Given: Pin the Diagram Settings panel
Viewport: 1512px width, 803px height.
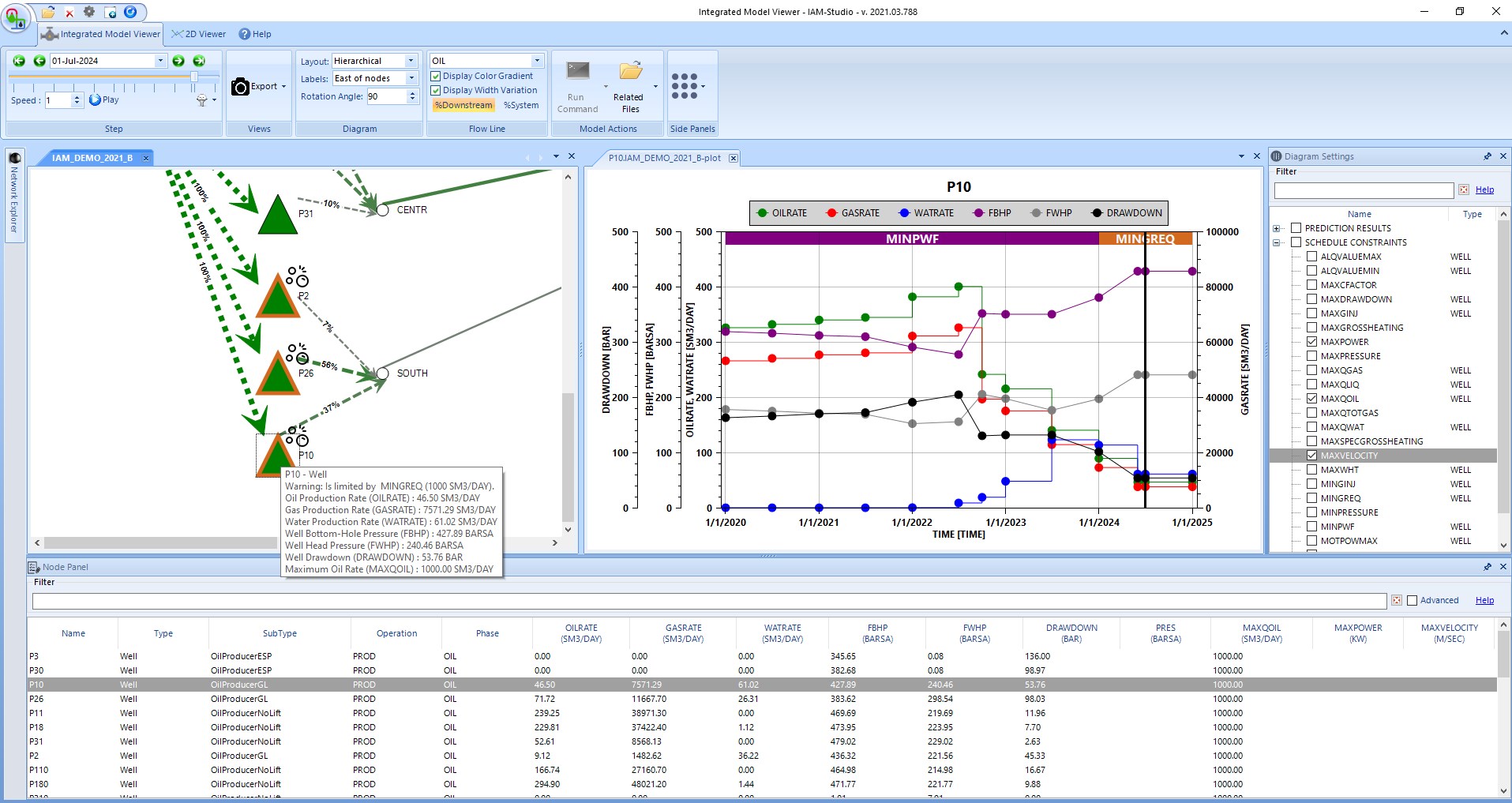Looking at the screenshot, I should (1488, 156).
